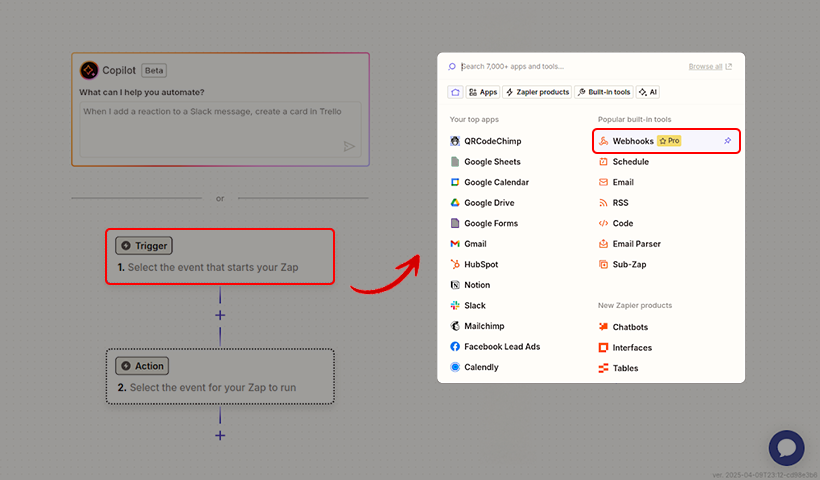The height and width of the screenshot is (480, 820).
Task: Select the Webhooks tool icon
Action: click(603, 141)
